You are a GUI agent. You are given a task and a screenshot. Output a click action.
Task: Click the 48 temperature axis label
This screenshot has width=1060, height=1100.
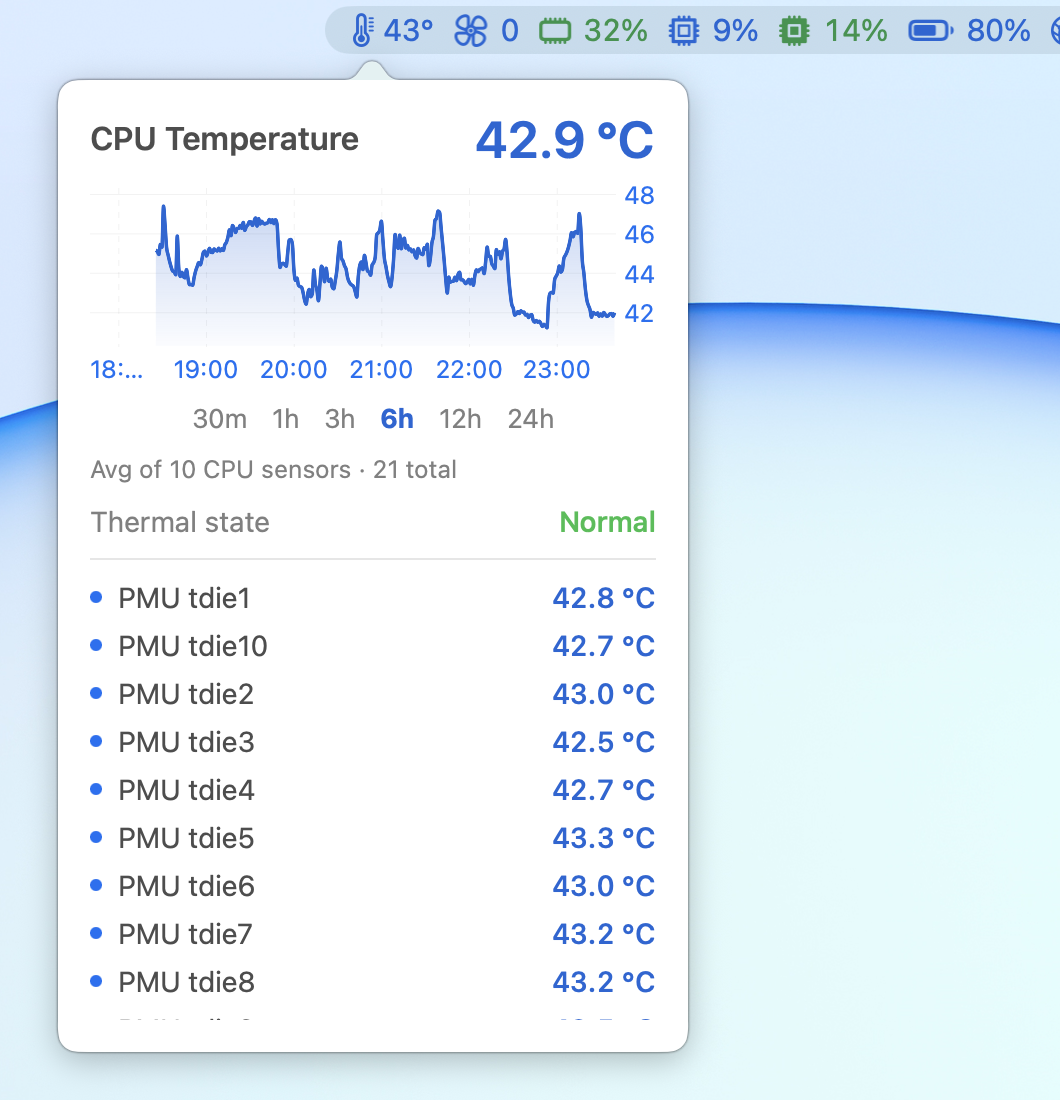coord(639,195)
